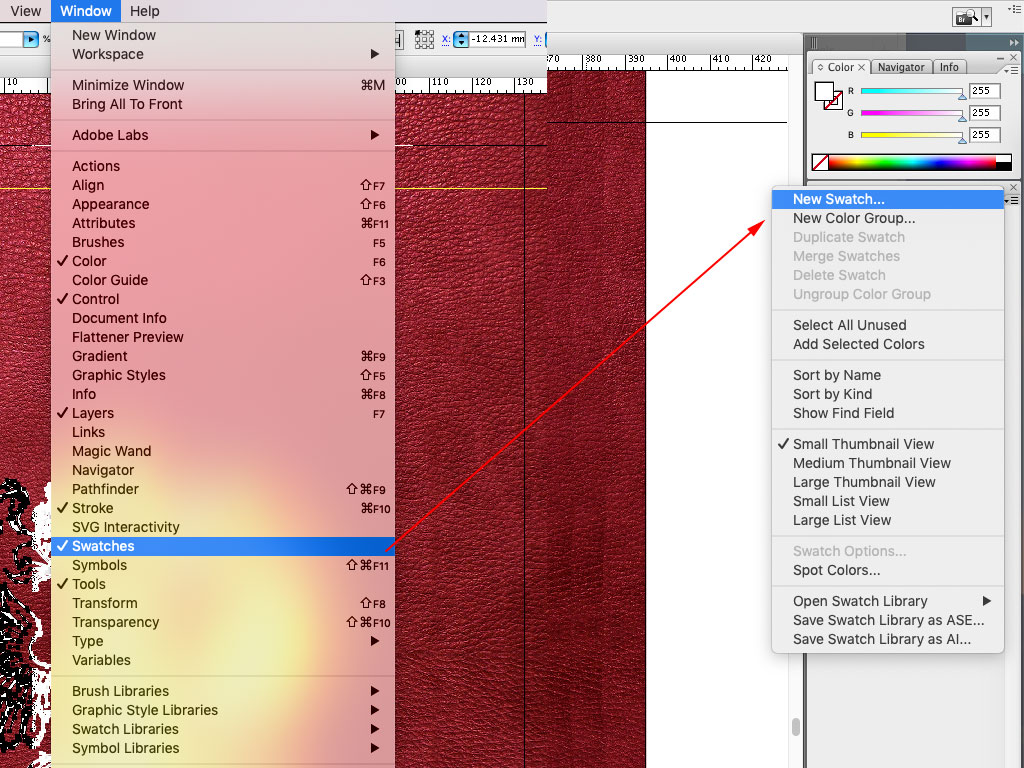Screen dimensions: 1024x768
Task: Click the panel dock grip handle
Action: tap(814, 42)
